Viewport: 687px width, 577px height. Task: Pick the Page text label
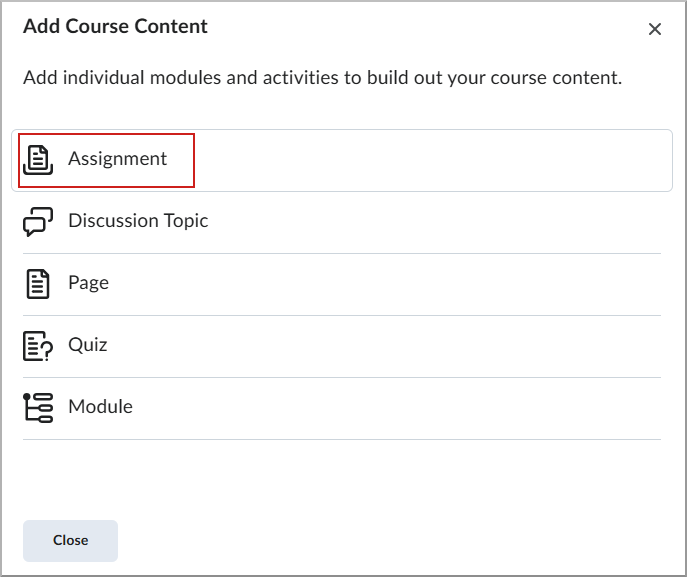click(x=89, y=283)
